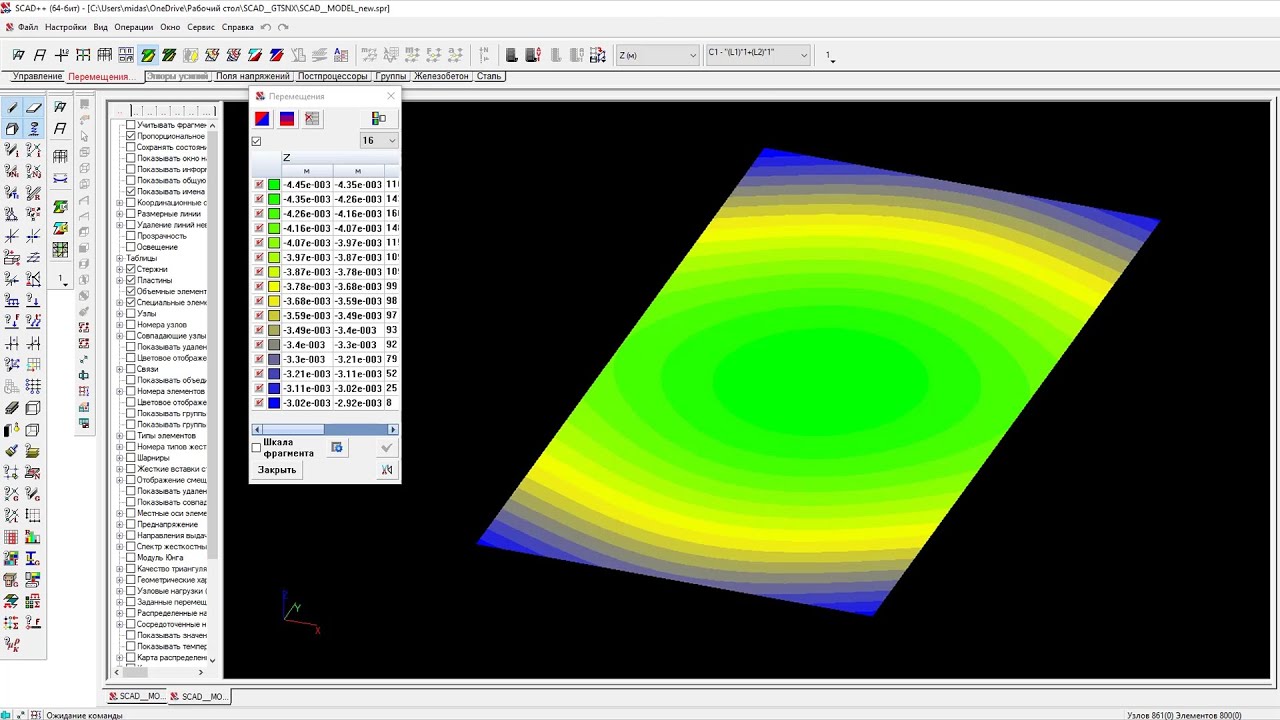This screenshot has height=720, width=1280.
Task: Open the C1 load combination dropdown
Action: [757, 55]
